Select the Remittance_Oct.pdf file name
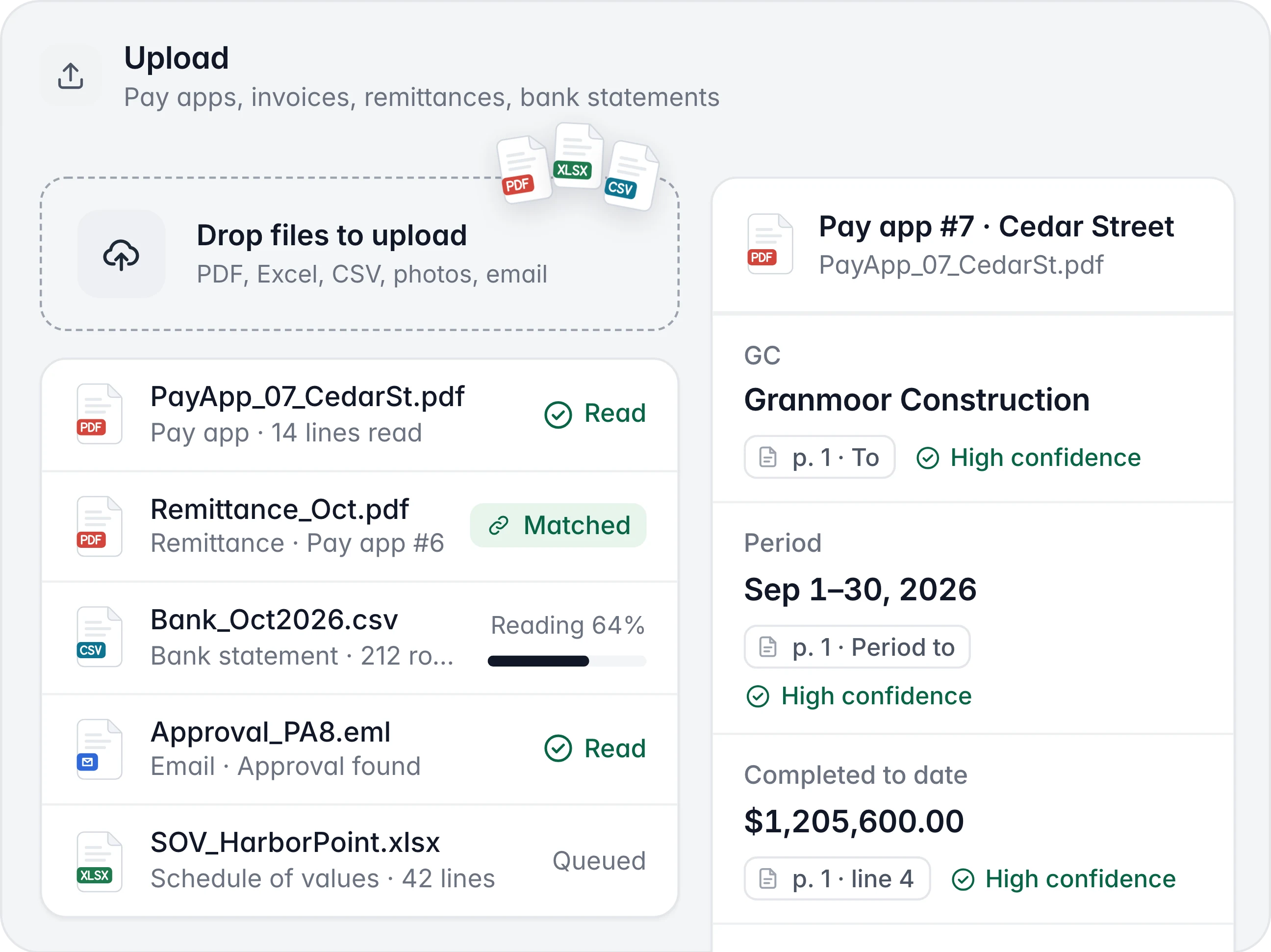The image size is (1271, 952). 279,509
